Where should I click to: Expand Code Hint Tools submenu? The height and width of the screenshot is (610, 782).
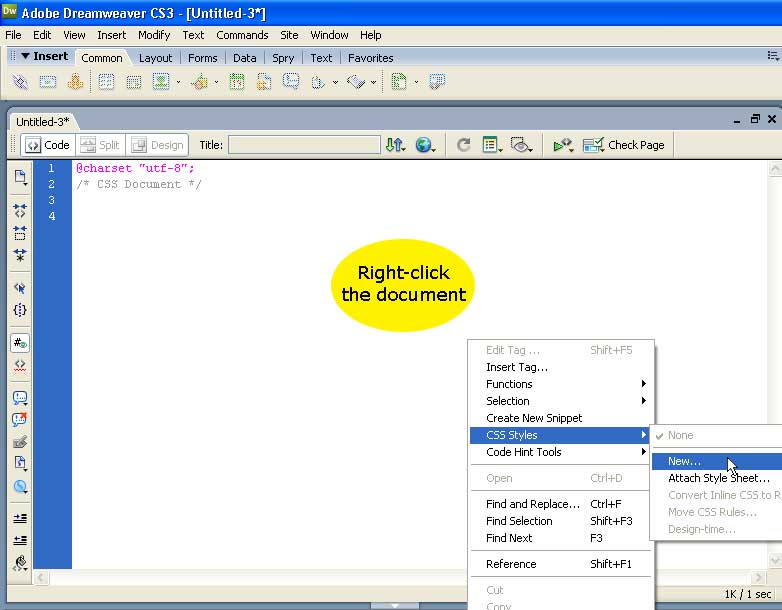pos(562,452)
